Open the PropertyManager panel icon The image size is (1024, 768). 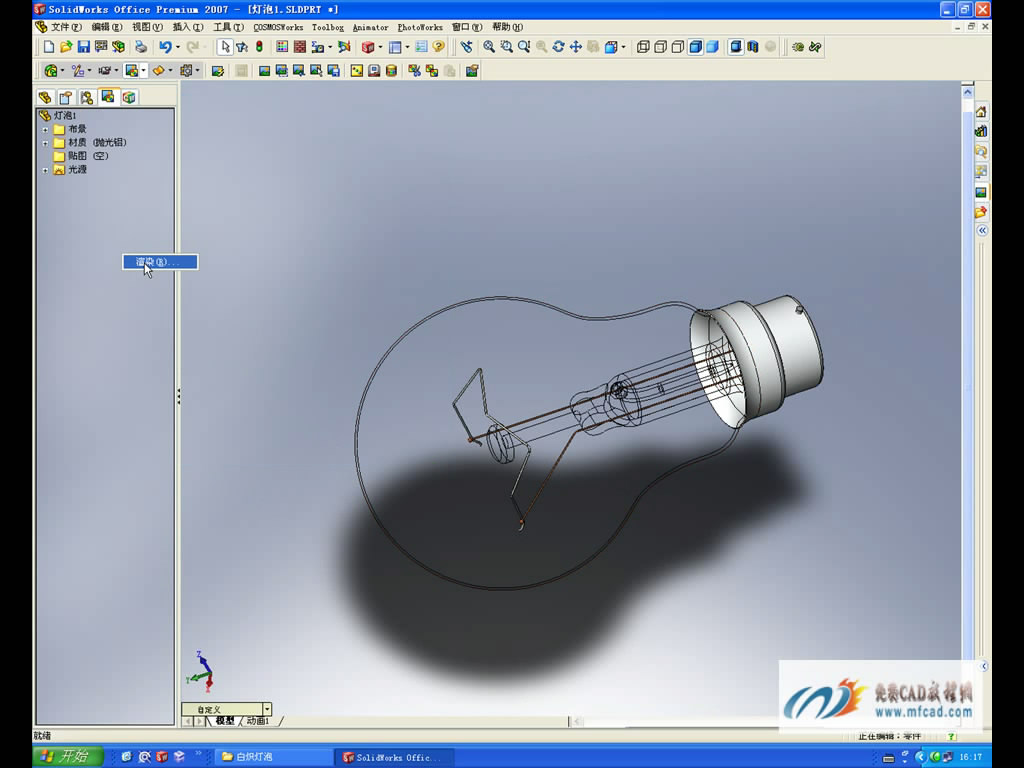[65, 97]
